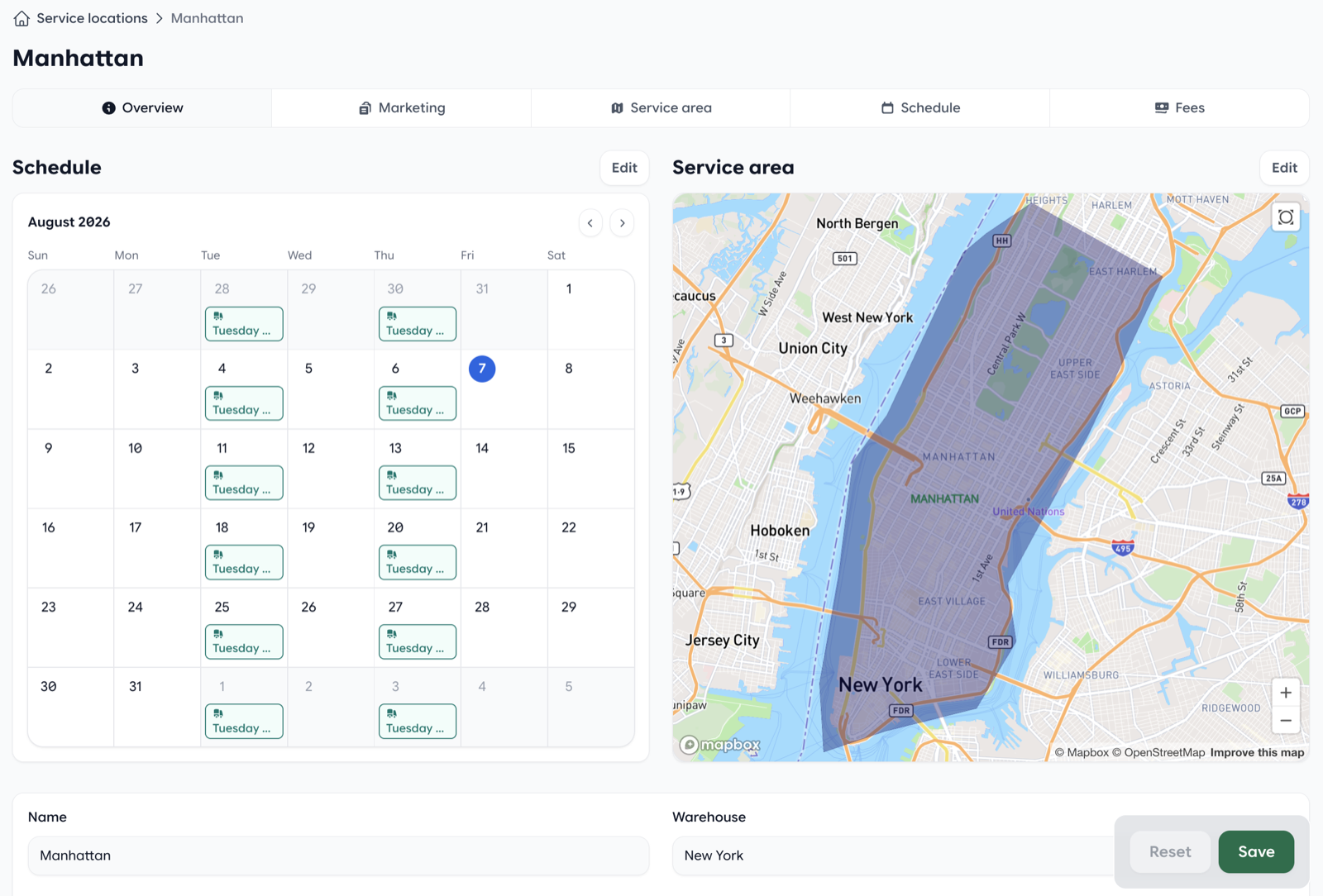Click the Service area tab map icon
Screen dimensions: 1323x896
click(617, 108)
